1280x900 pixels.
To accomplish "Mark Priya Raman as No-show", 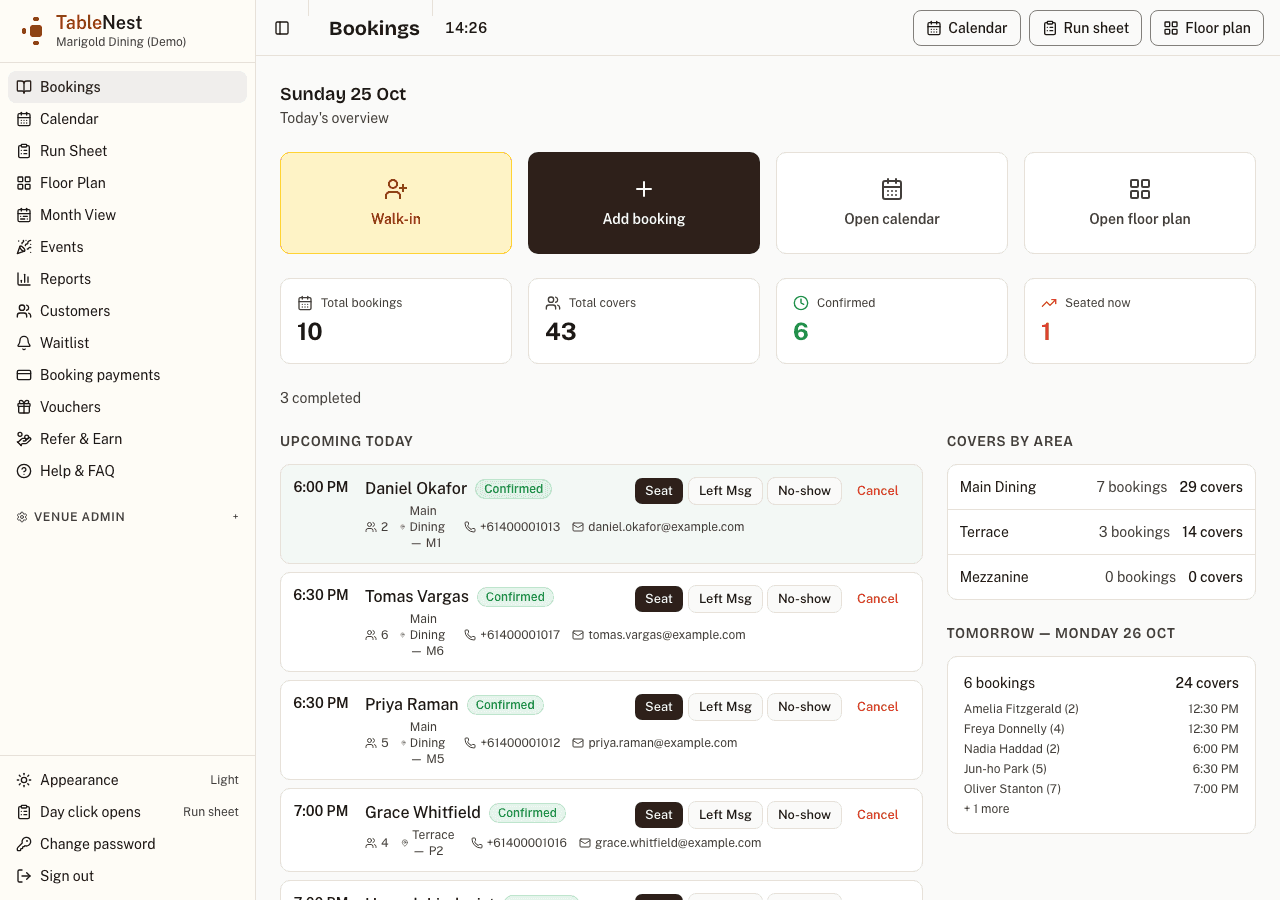I will click(804, 707).
